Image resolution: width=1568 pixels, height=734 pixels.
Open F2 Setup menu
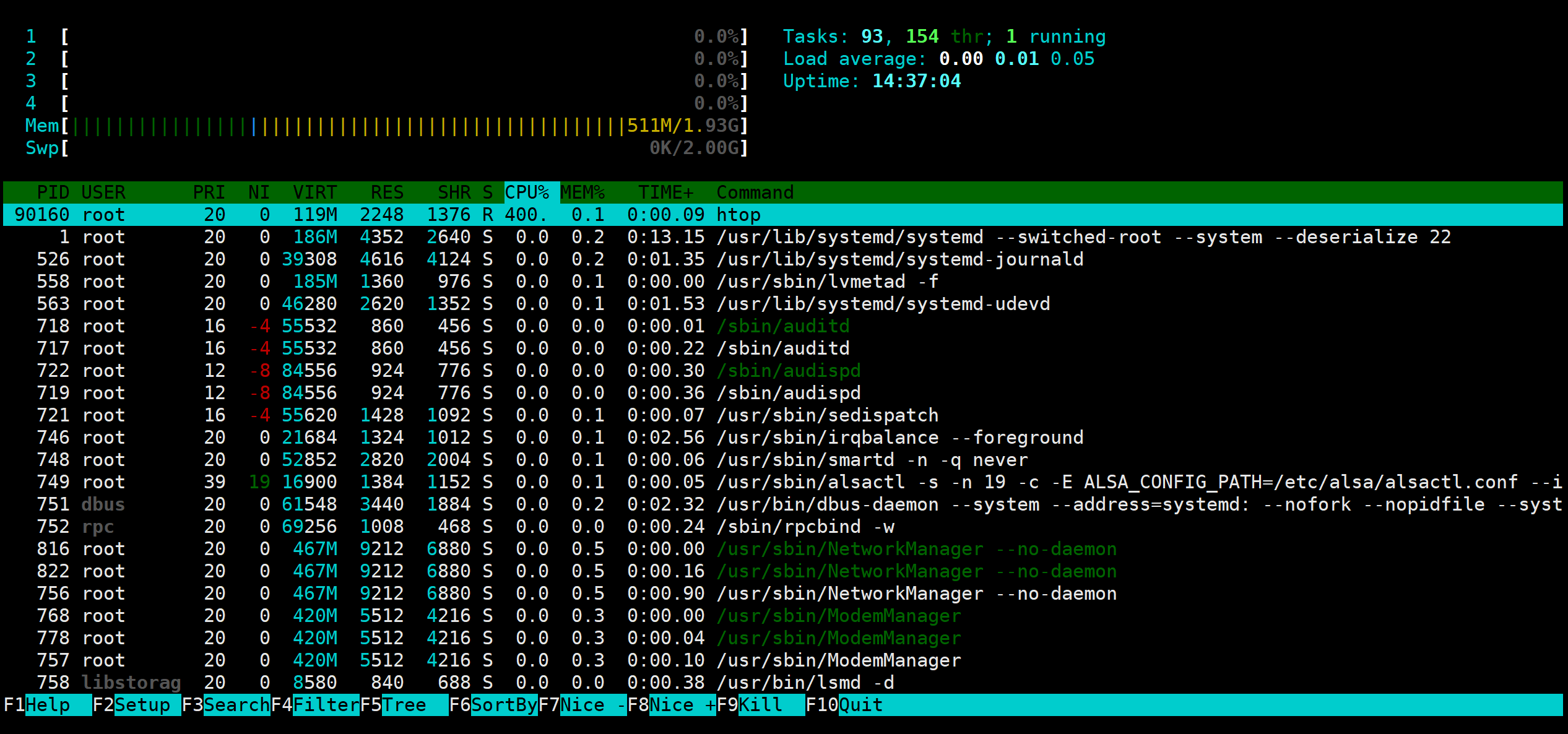point(141,705)
